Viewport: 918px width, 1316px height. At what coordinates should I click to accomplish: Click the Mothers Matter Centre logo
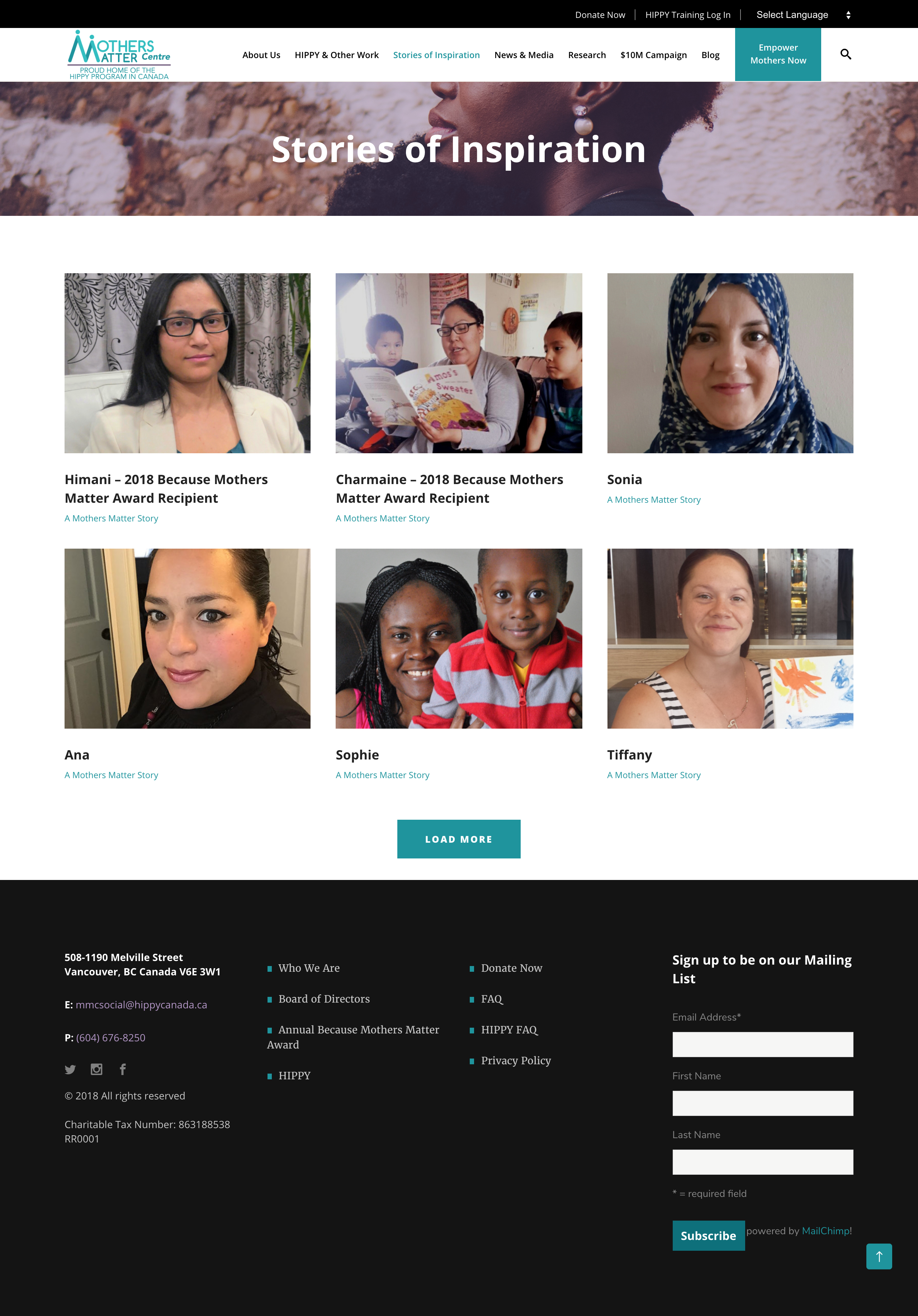[119, 55]
